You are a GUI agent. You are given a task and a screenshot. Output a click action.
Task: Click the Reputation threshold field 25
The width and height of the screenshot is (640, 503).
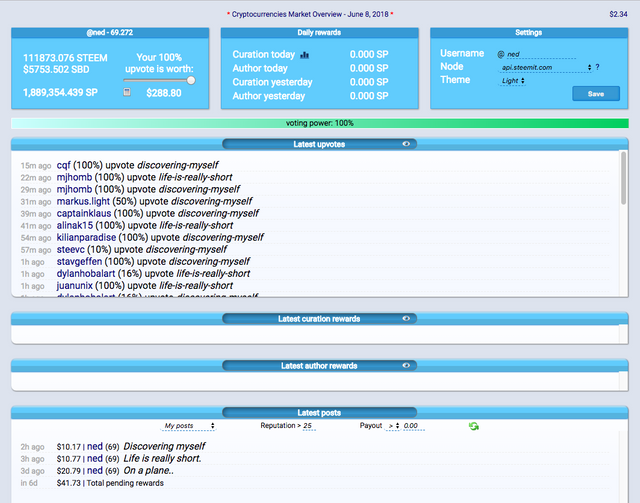click(x=309, y=426)
